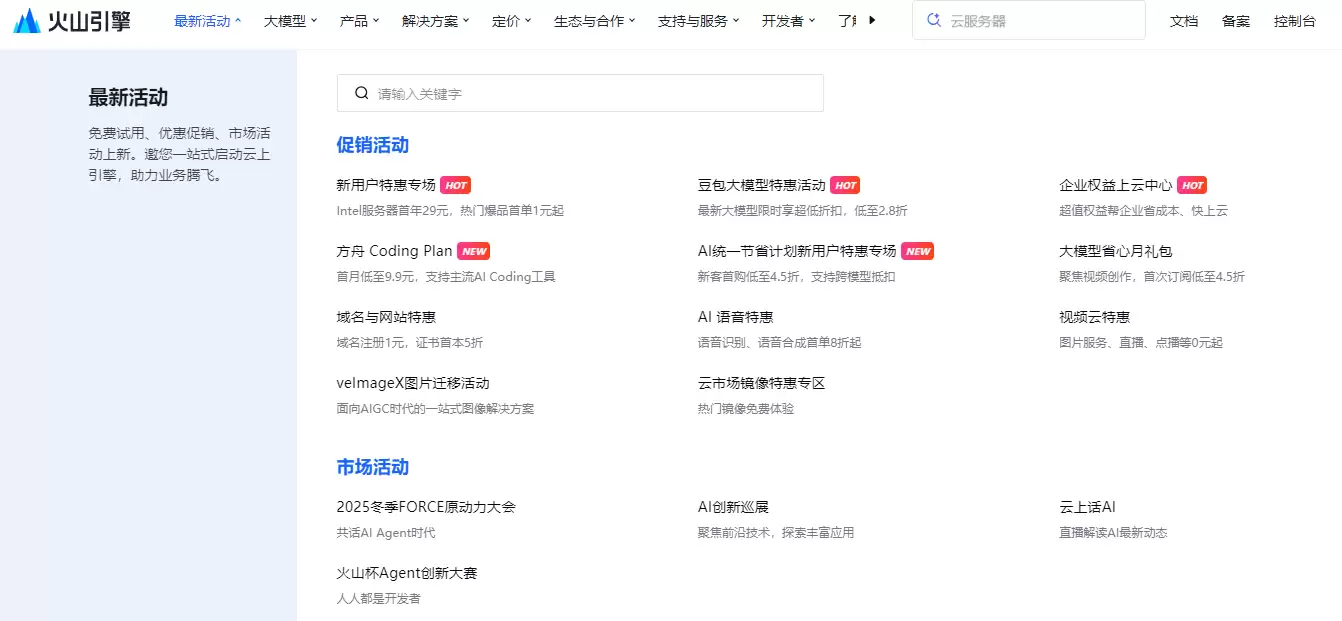Click the magnifier icon in the top search box

[x=934, y=20]
